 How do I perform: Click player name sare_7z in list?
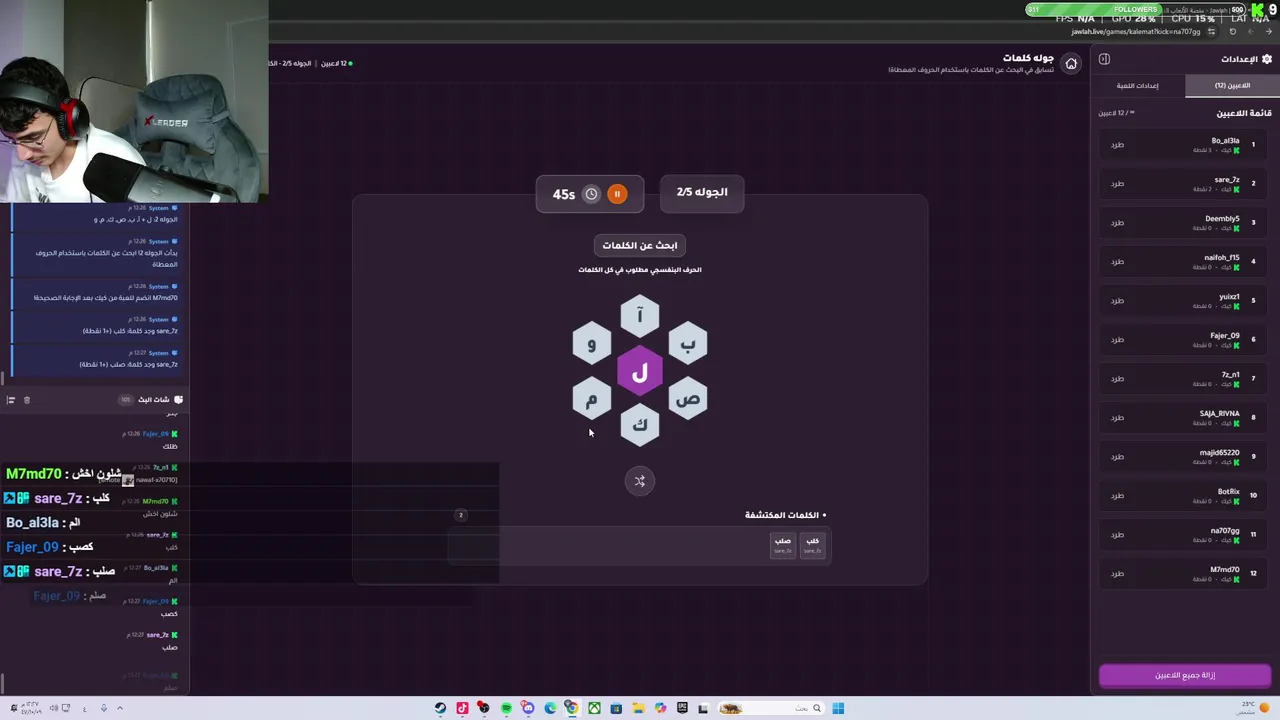pos(1227,180)
